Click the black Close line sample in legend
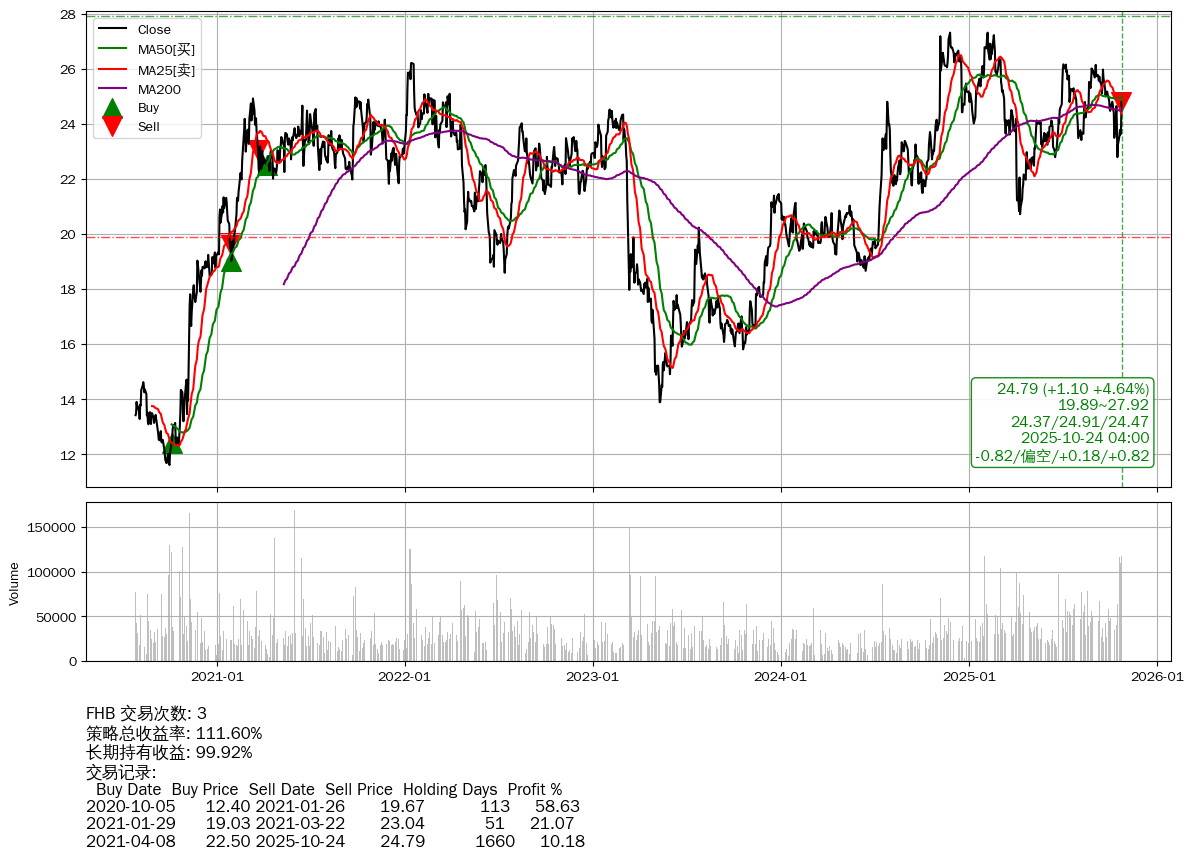 point(113,30)
